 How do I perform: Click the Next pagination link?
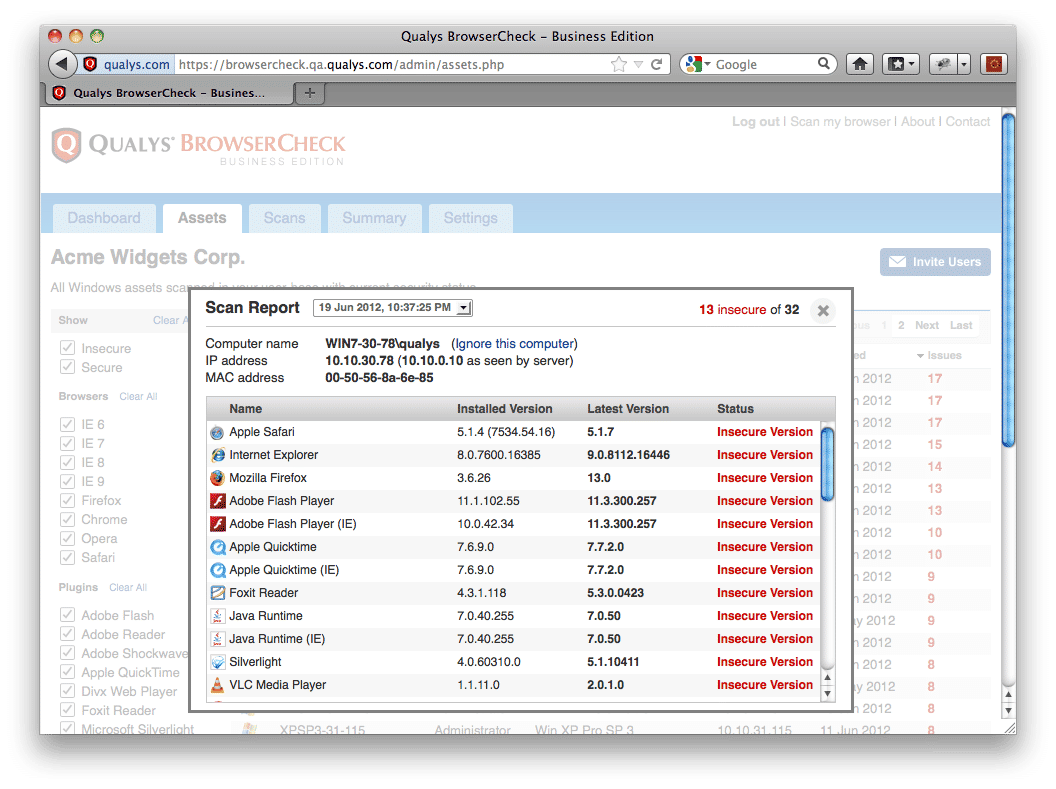pyautogui.click(x=927, y=325)
